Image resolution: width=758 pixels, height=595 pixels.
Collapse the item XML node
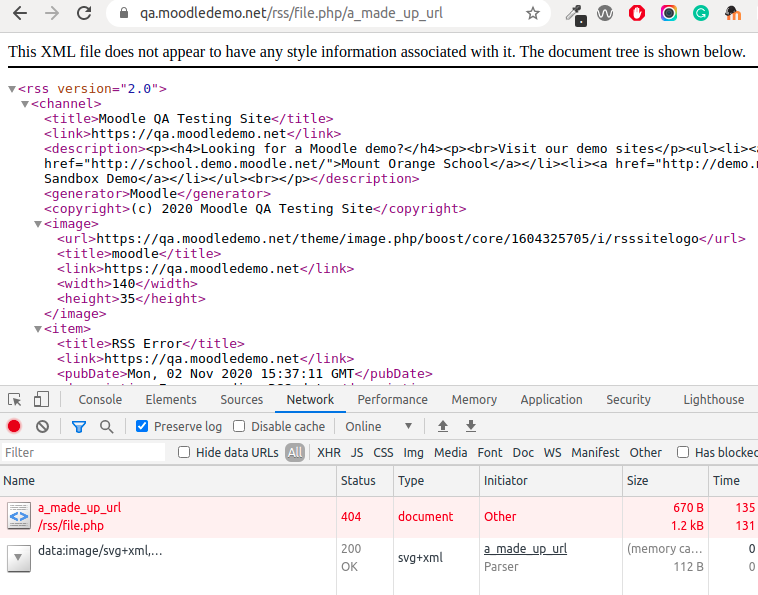click(38, 329)
